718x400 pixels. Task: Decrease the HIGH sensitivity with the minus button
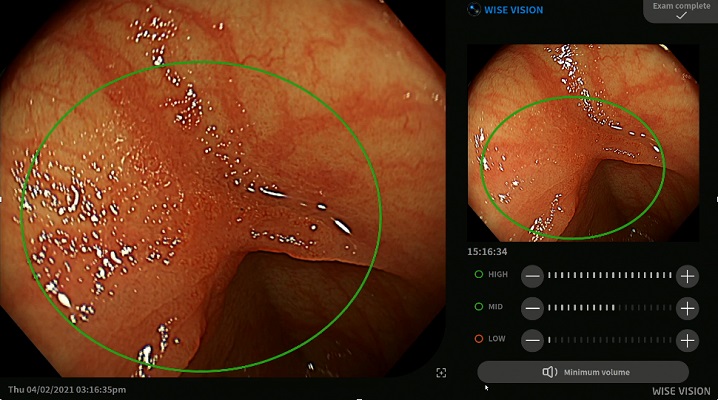click(532, 276)
